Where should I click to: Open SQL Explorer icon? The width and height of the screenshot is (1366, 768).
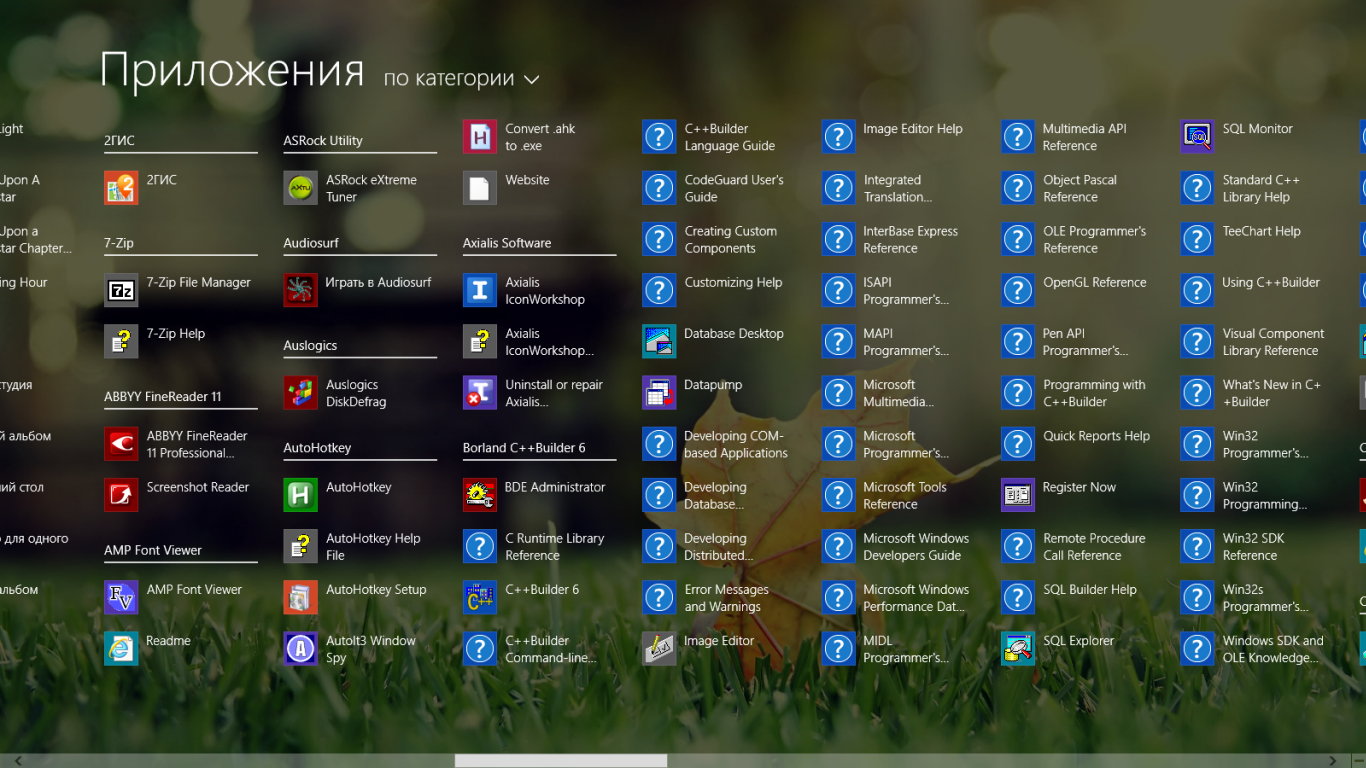[1018, 648]
